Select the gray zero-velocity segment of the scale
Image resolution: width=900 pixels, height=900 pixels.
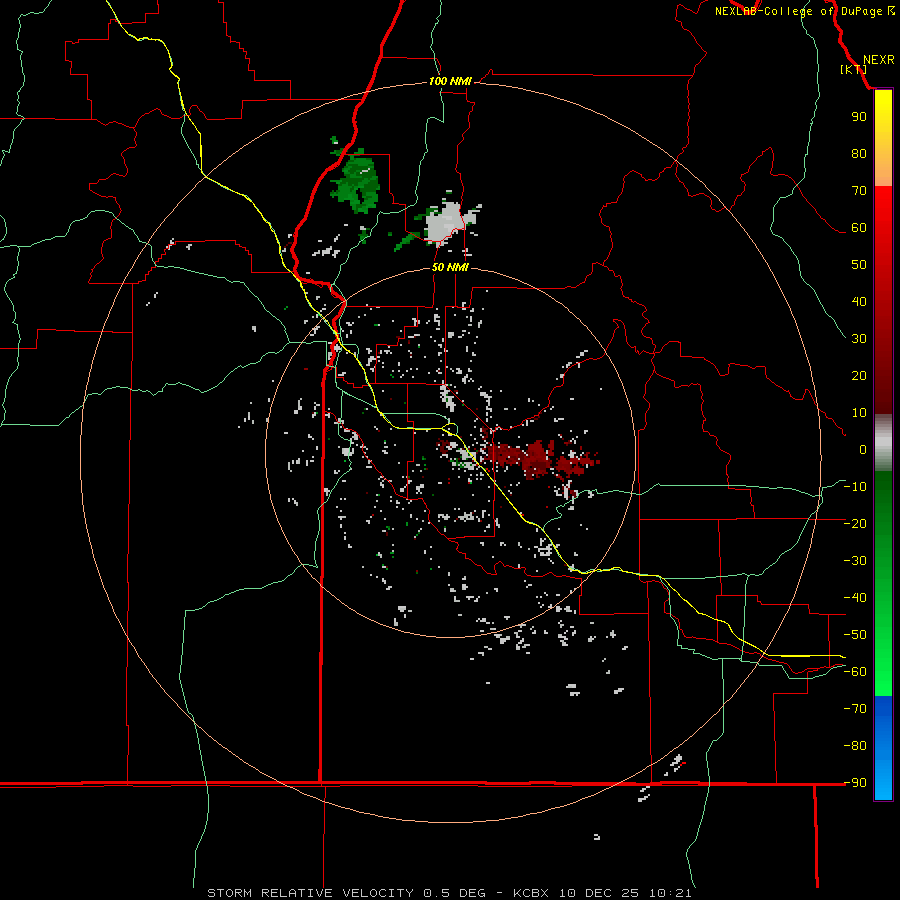click(x=883, y=443)
